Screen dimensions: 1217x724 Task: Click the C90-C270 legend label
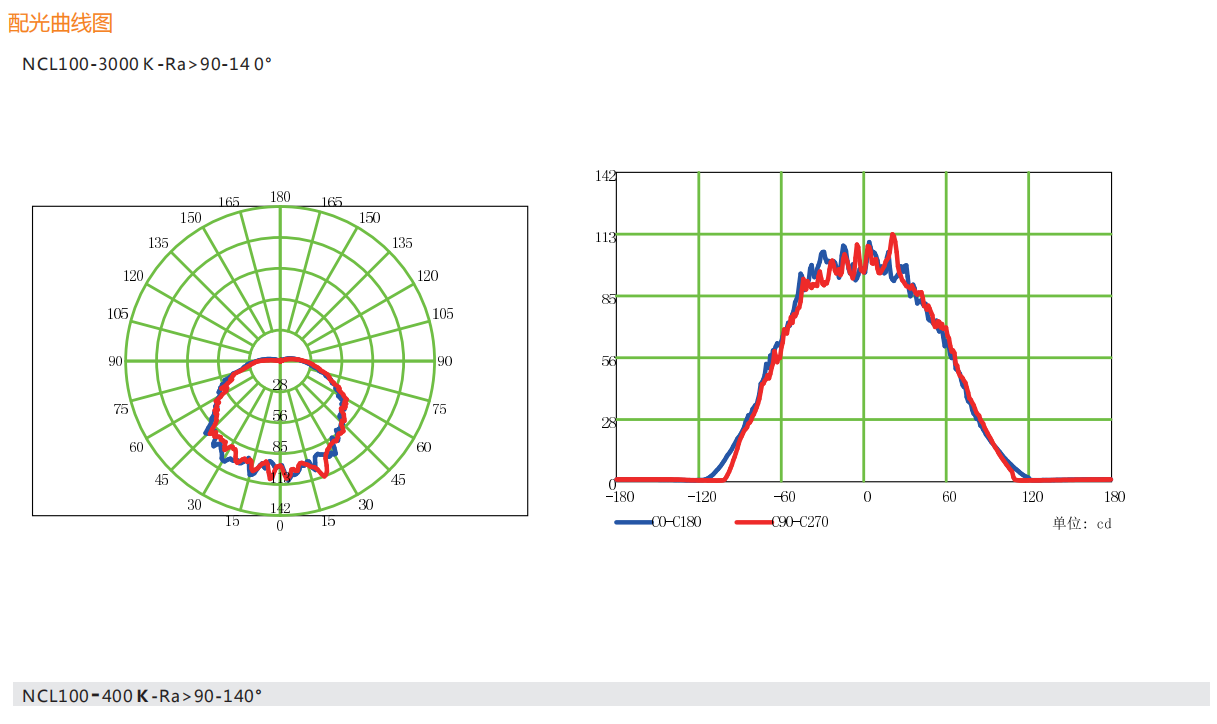point(800,522)
